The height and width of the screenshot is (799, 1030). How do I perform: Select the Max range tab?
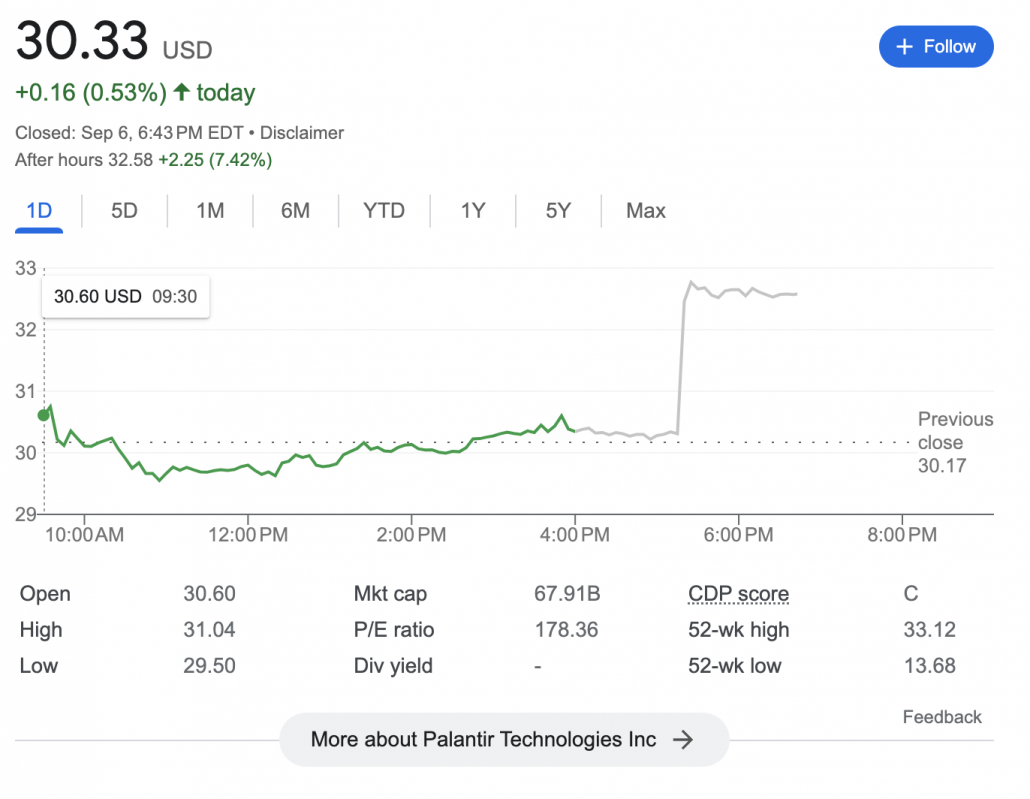tap(645, 211)
